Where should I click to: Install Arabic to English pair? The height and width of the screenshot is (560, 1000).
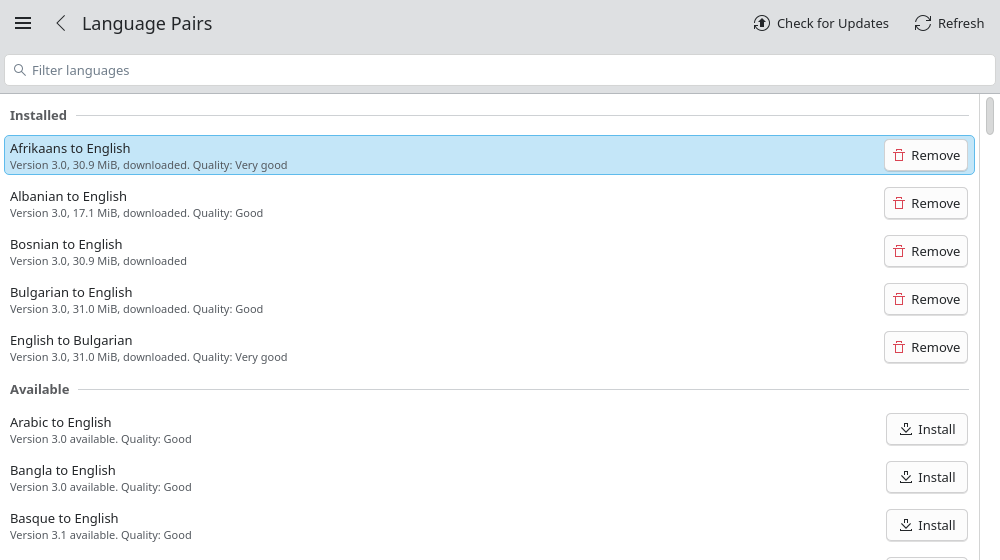point(927,429)
